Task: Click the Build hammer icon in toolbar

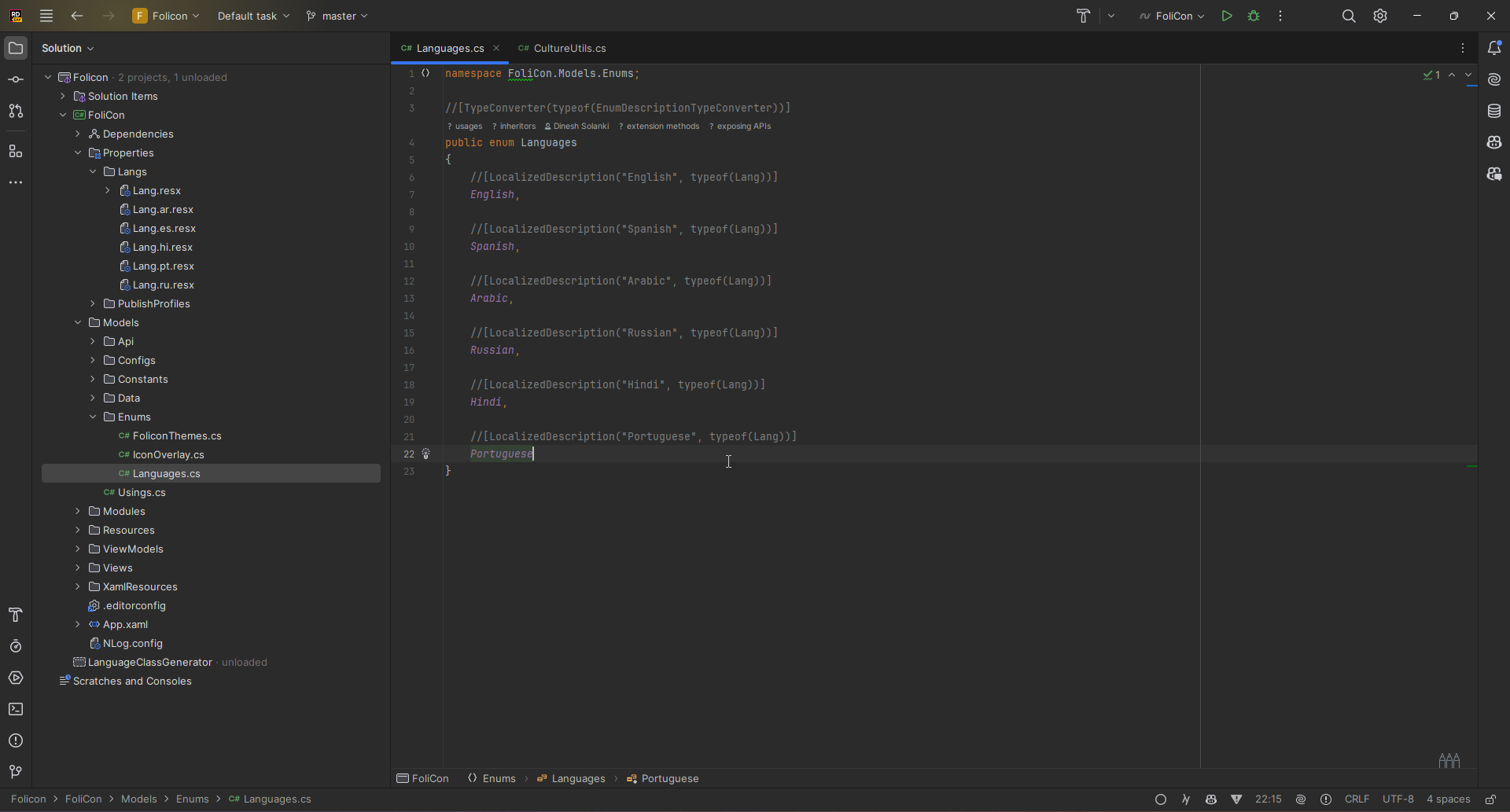Action: [x=1084, y=16]
